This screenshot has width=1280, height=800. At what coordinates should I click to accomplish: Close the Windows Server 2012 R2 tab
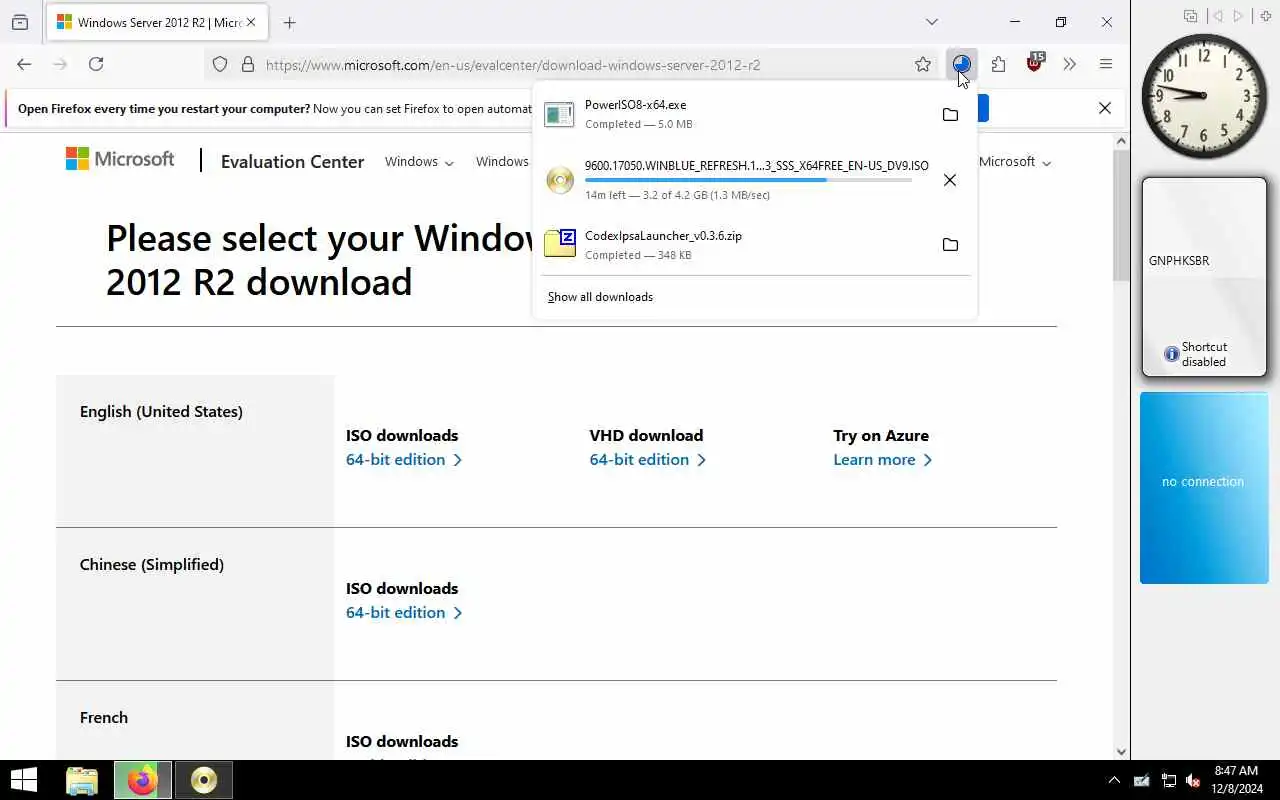coord(251,22)
